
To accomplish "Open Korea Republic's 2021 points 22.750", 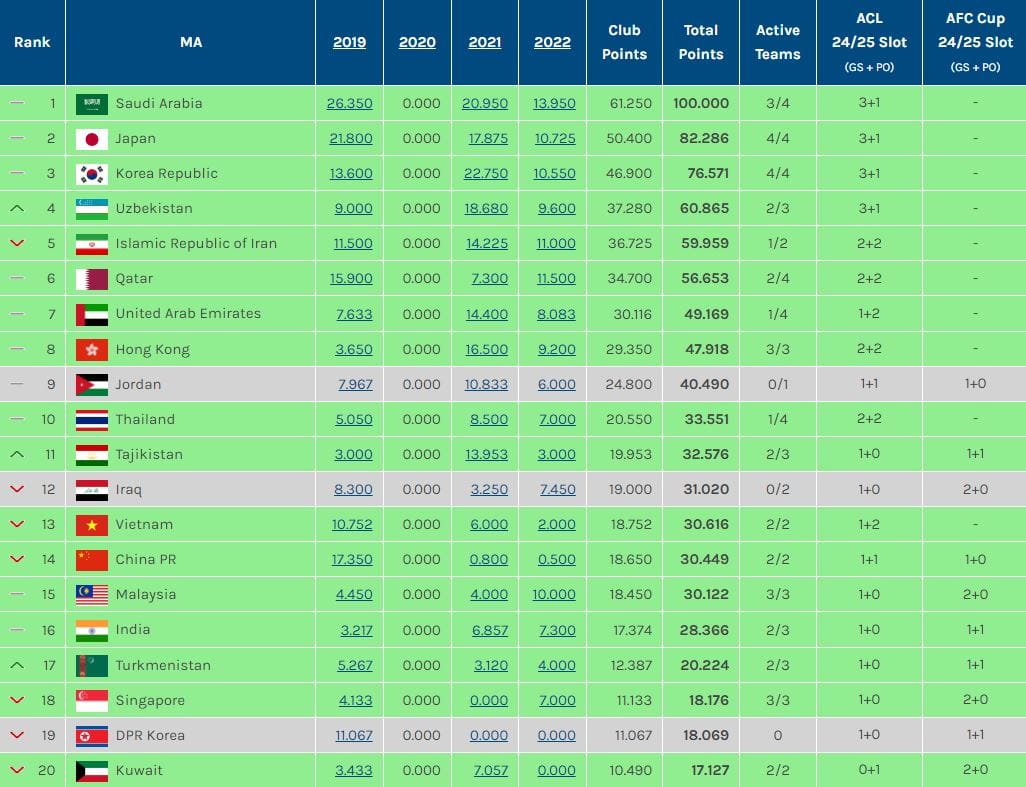I will tap(488, 174).
